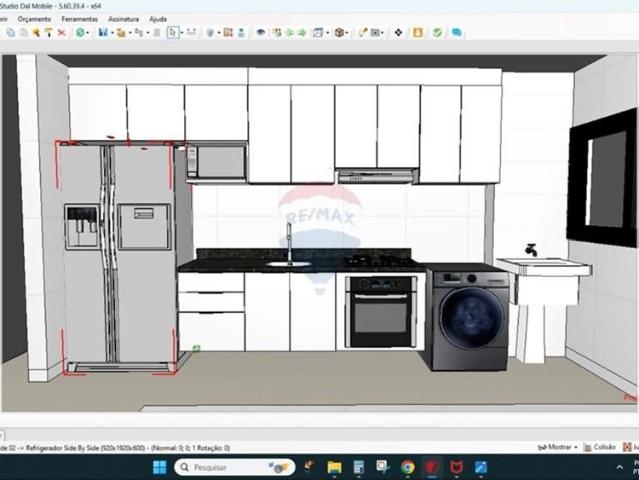639x480 pixels.
Task: Open the calculator app in the taskbar
Action: (359, 467)
